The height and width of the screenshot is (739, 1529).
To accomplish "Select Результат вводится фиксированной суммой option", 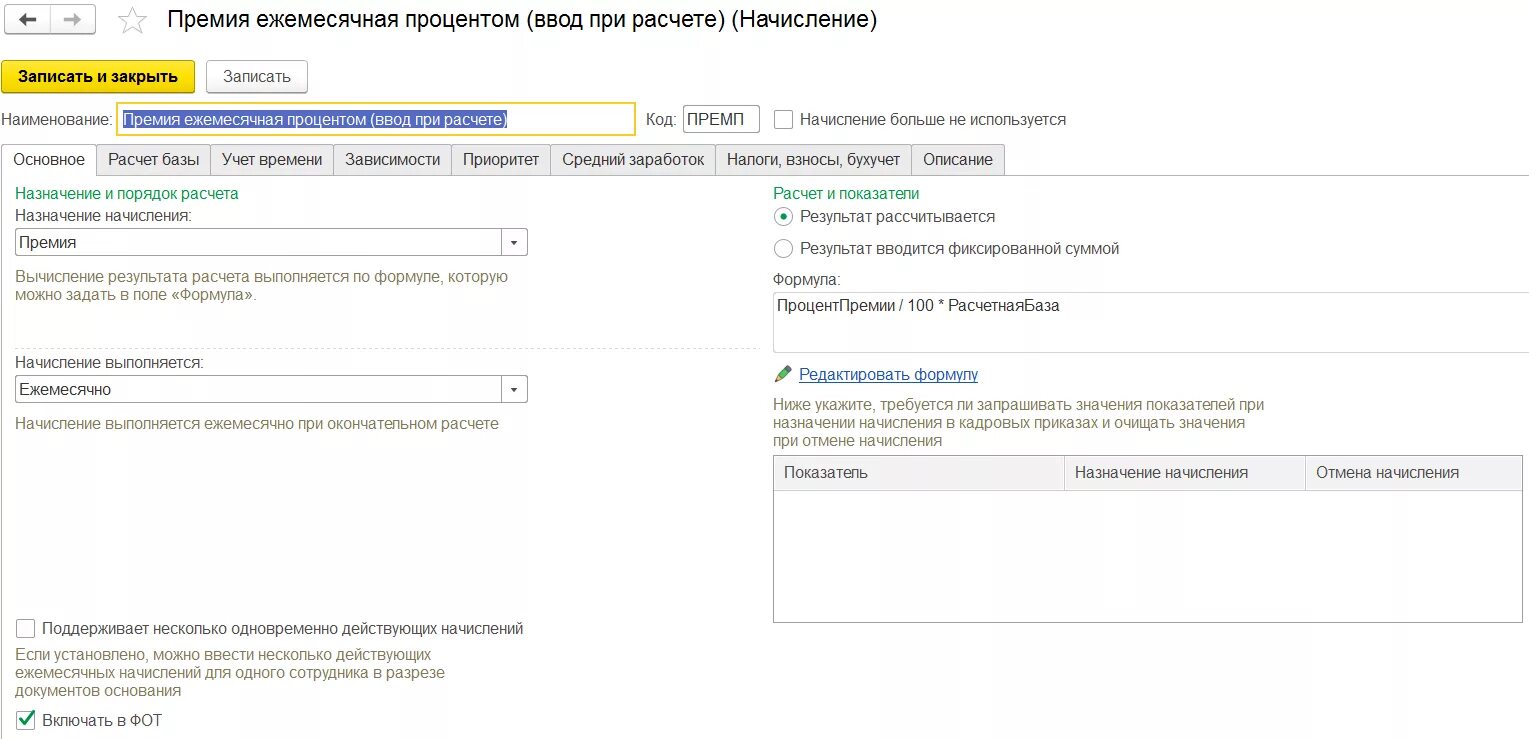I will [x=784, y=248].
